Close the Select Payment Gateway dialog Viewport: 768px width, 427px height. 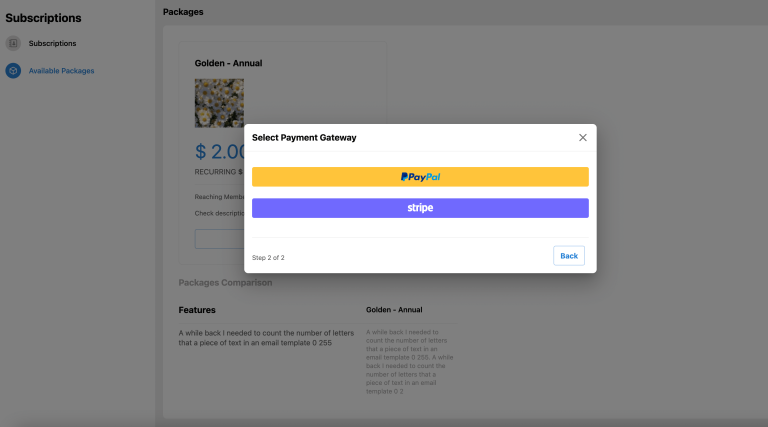(x=582, y=138)
